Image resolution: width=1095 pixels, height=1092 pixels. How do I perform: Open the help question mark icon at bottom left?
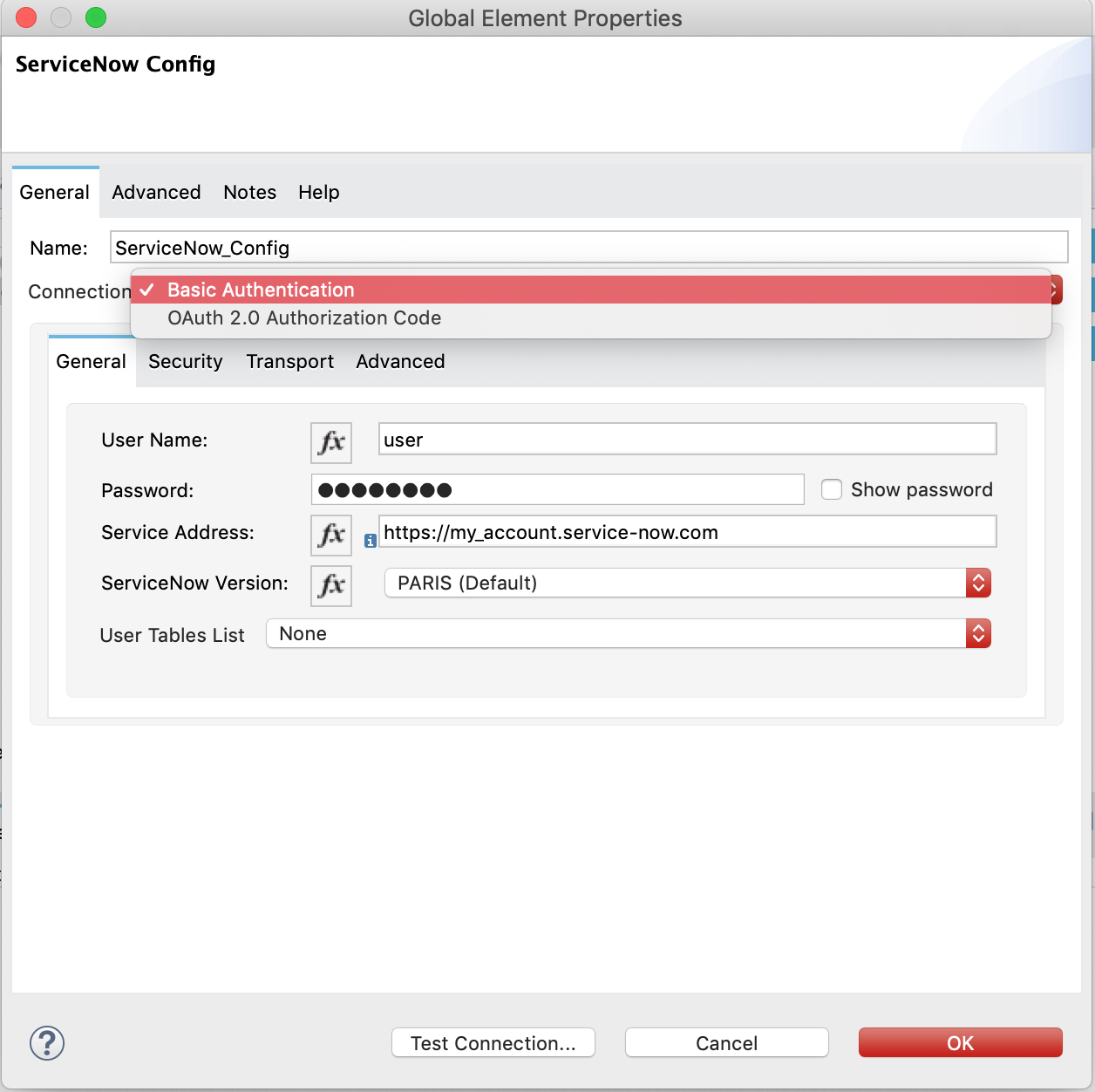pyautogui.click(x=46, y=1042)
